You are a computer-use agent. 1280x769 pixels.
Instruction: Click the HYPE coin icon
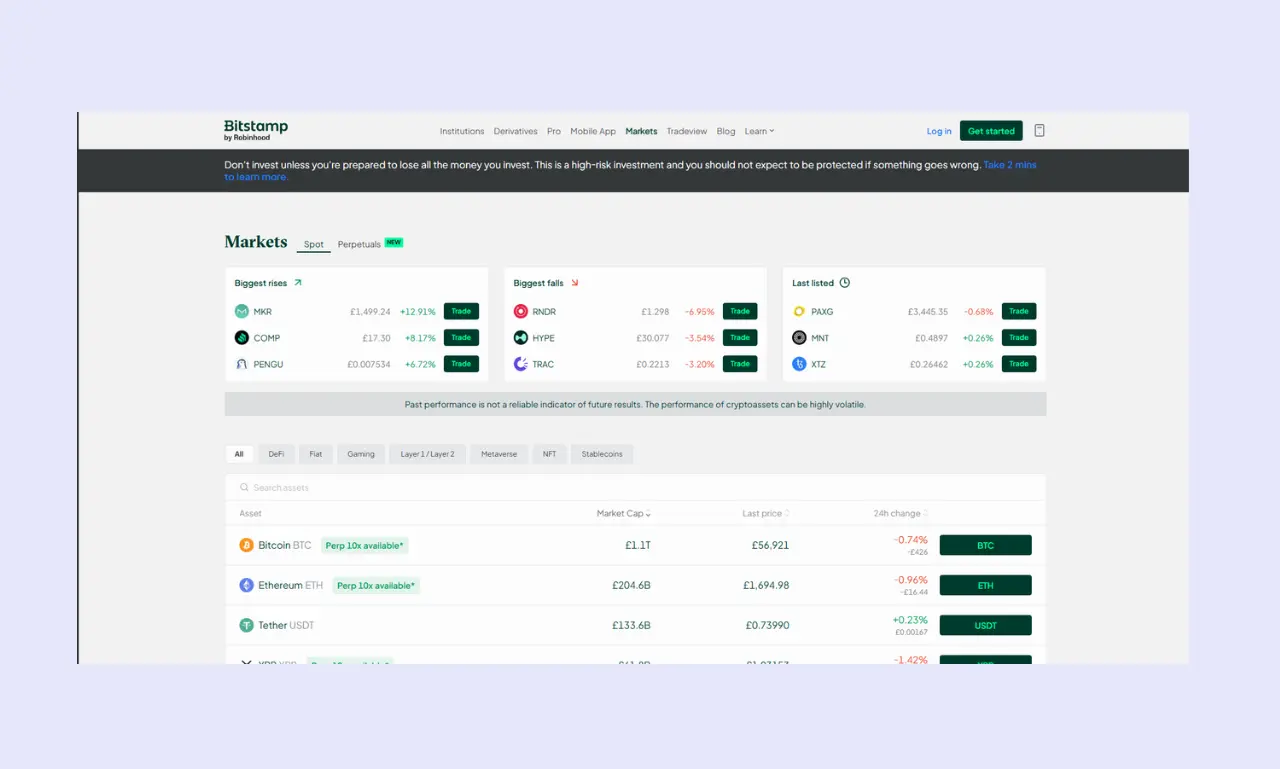point(520,338)
